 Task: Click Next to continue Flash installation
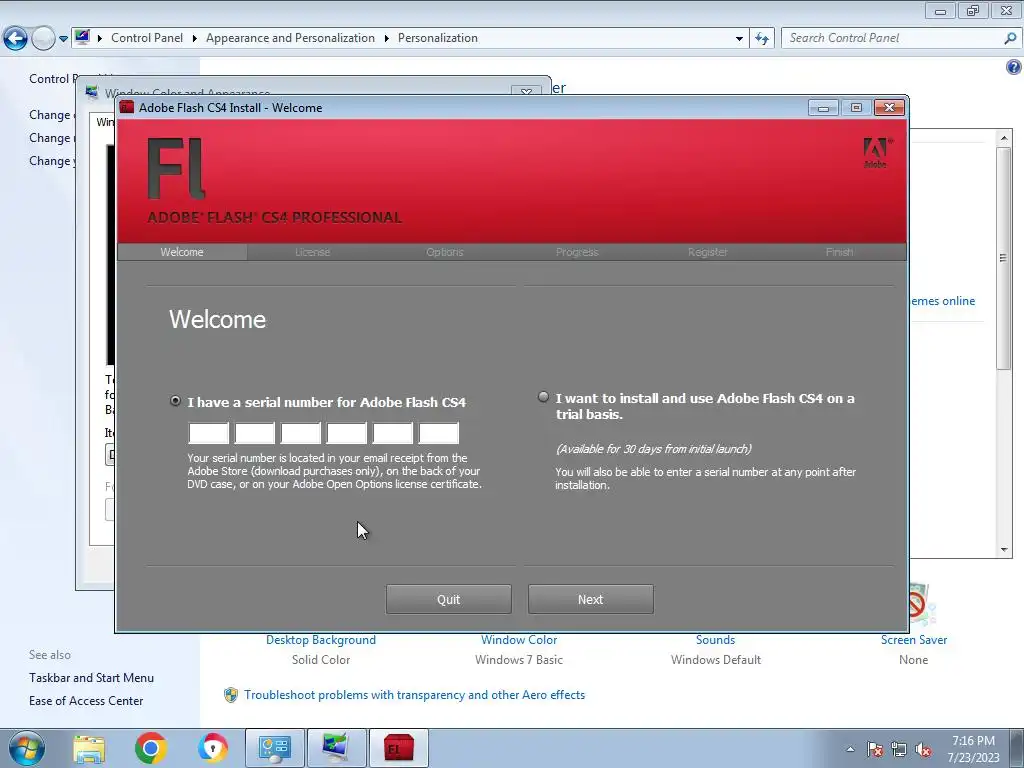(x=590, y=599)
